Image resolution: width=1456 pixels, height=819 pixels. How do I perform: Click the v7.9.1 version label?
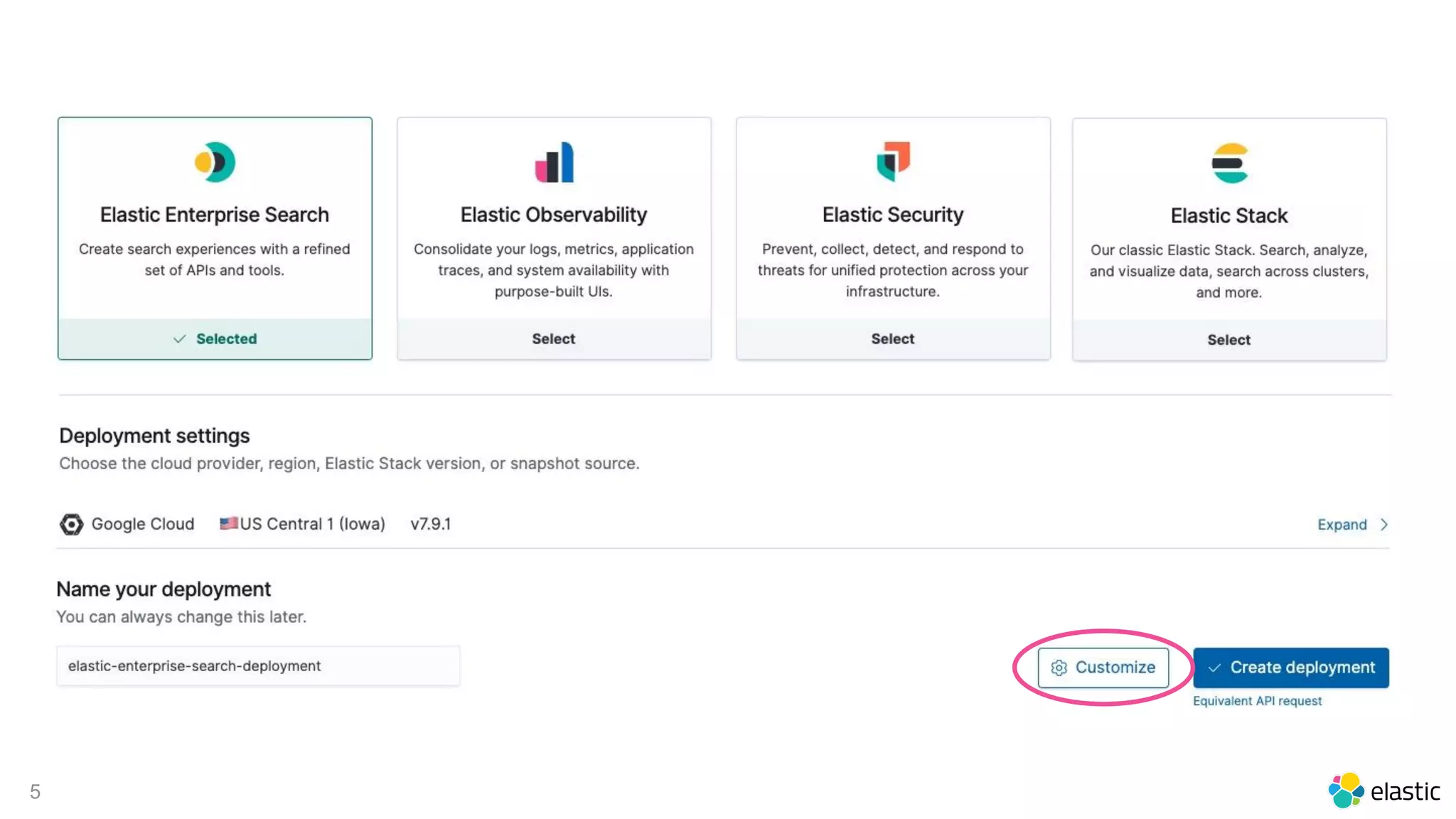(x=431, y=524)
